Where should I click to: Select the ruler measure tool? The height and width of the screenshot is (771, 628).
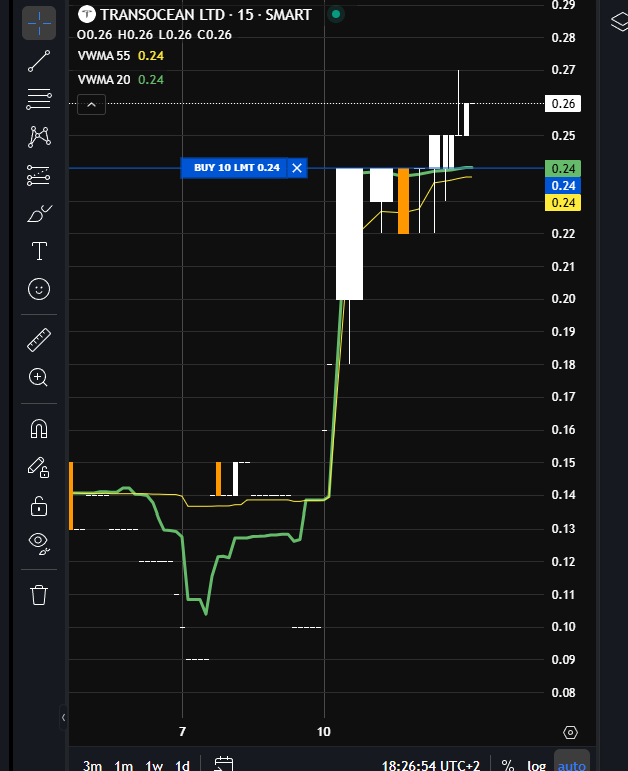[39, 340]
